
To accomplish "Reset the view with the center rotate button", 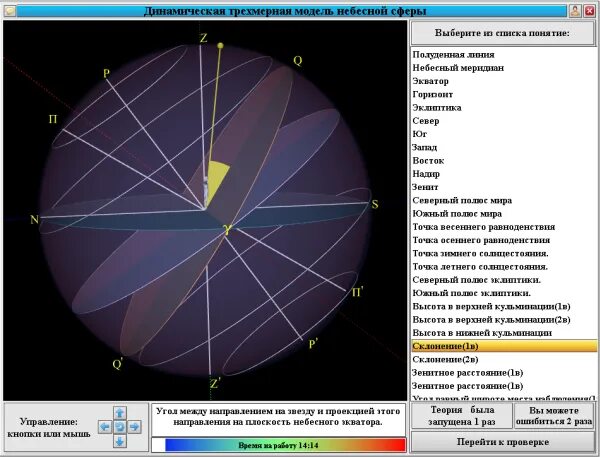I will tap(120, 427).
